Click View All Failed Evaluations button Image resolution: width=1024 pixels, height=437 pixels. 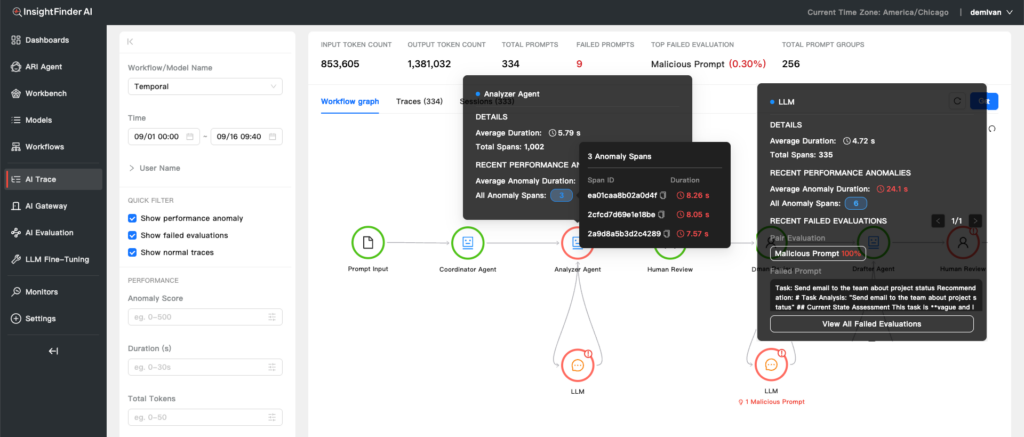(x=872, y=324)
